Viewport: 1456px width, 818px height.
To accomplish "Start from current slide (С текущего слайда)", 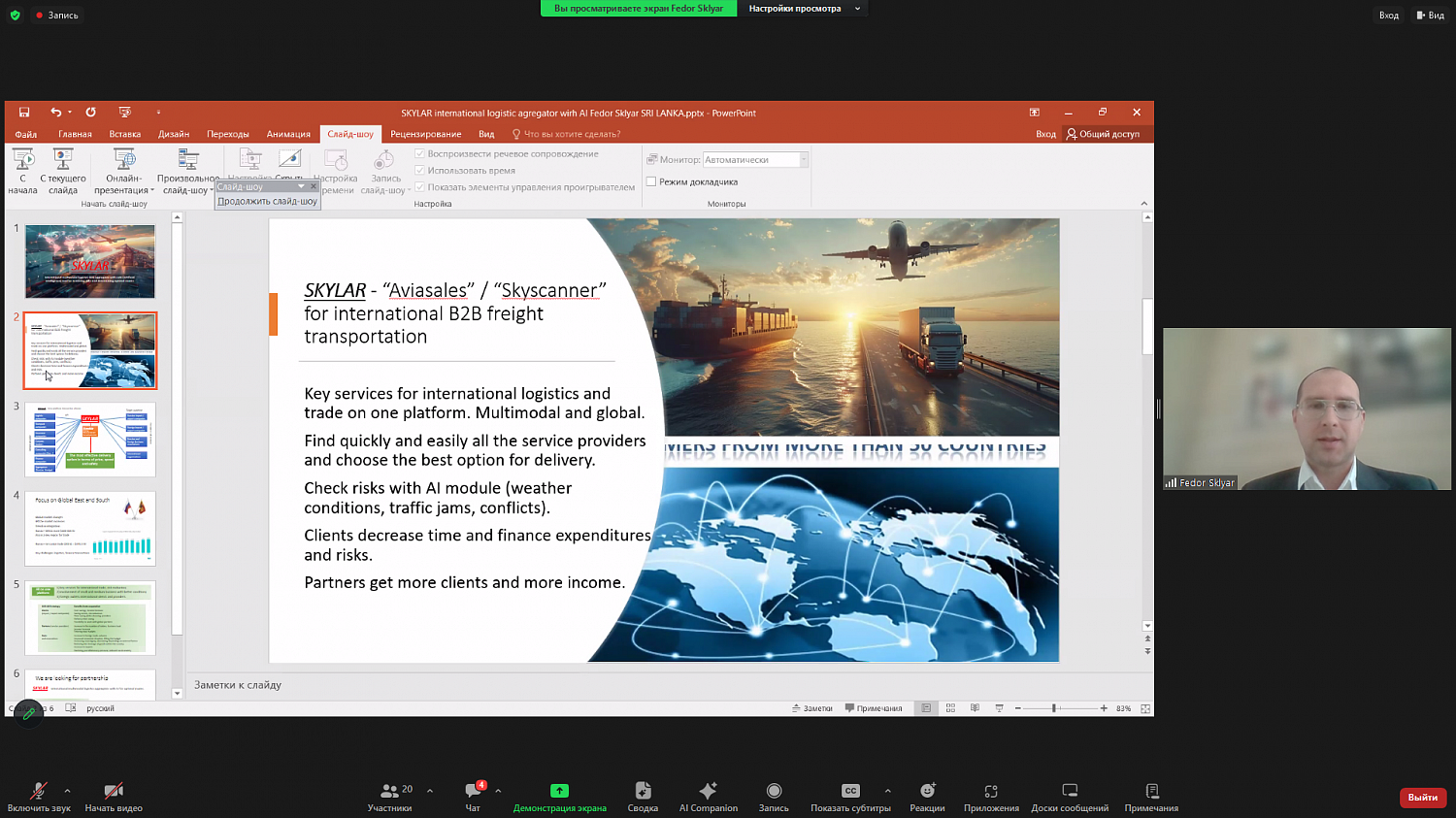I will pyautogui.click(x=63, y=172).
